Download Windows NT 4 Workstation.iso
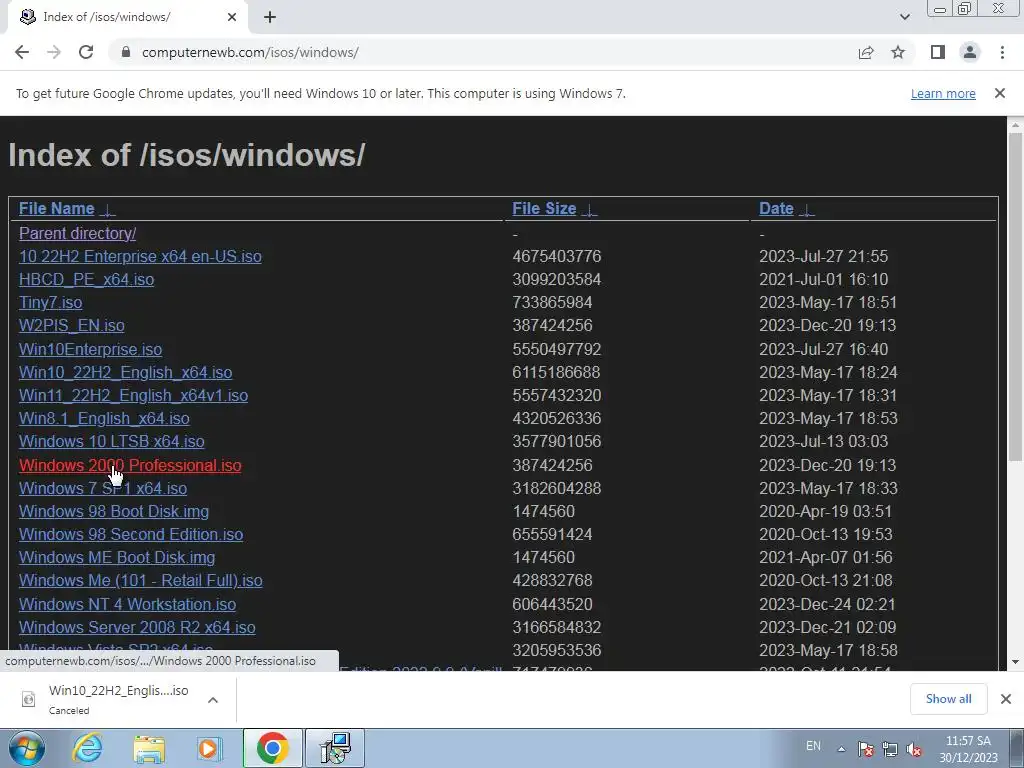The height and width of the screenshot is (768, 1024). coord(127,604)
